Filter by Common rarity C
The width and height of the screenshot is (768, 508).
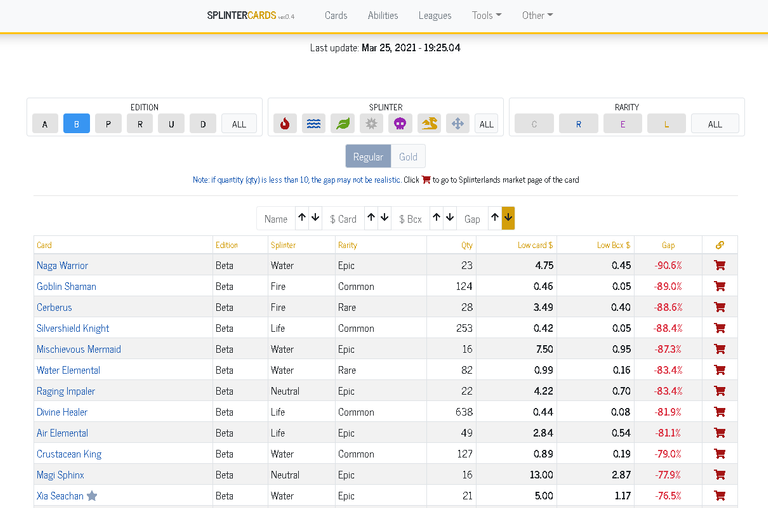534,124
